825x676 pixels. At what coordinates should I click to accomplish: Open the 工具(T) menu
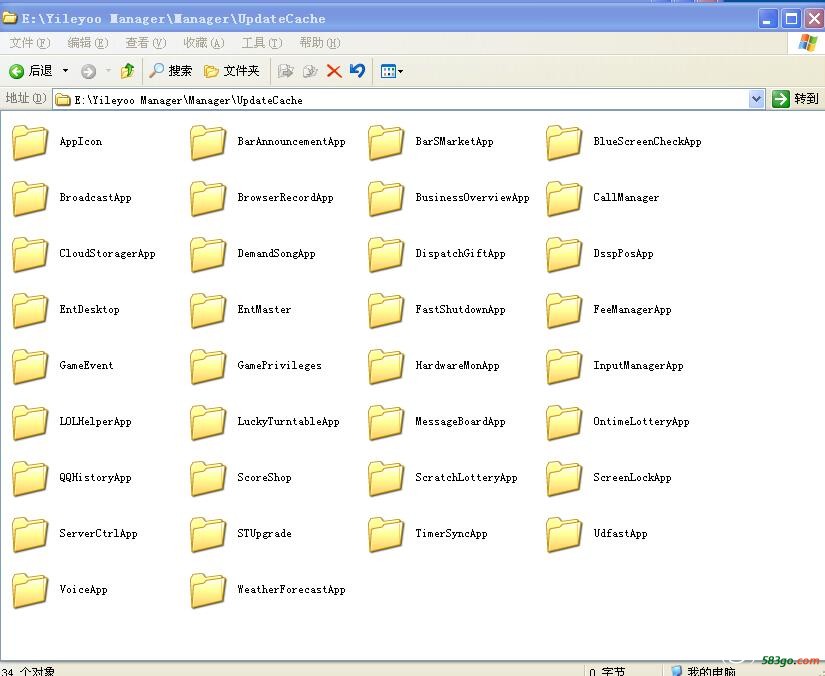tap(261, 43)
